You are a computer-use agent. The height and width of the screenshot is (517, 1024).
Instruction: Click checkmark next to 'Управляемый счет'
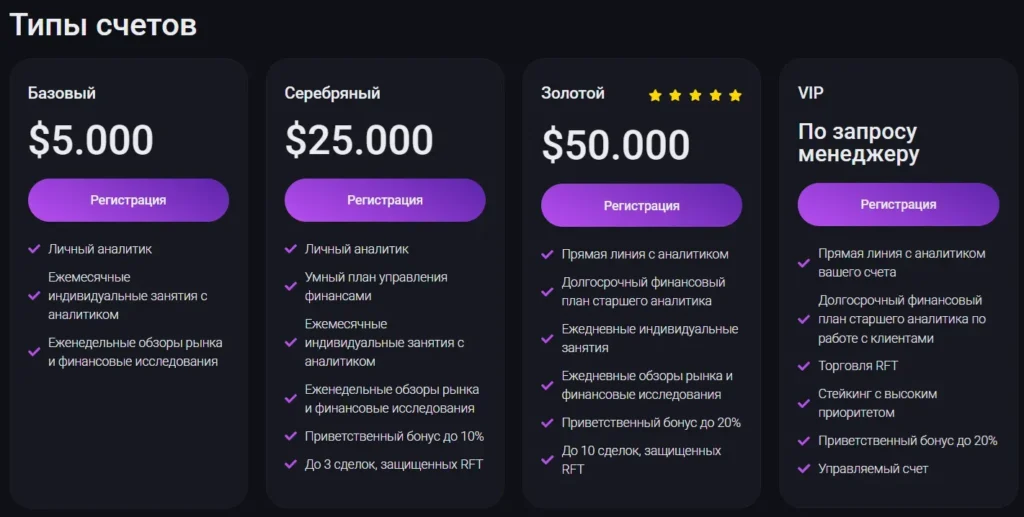804,468
